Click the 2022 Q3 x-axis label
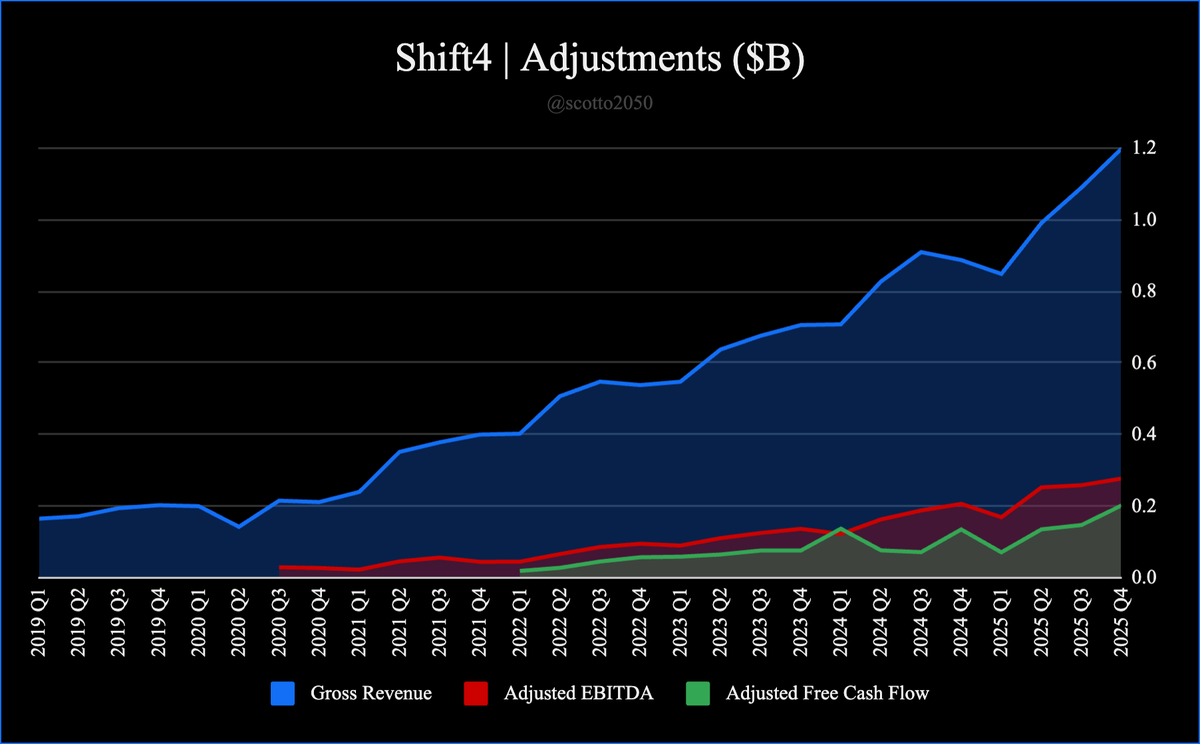The height and width of the screenshot is (744, 1200). (x=599, y=622)
